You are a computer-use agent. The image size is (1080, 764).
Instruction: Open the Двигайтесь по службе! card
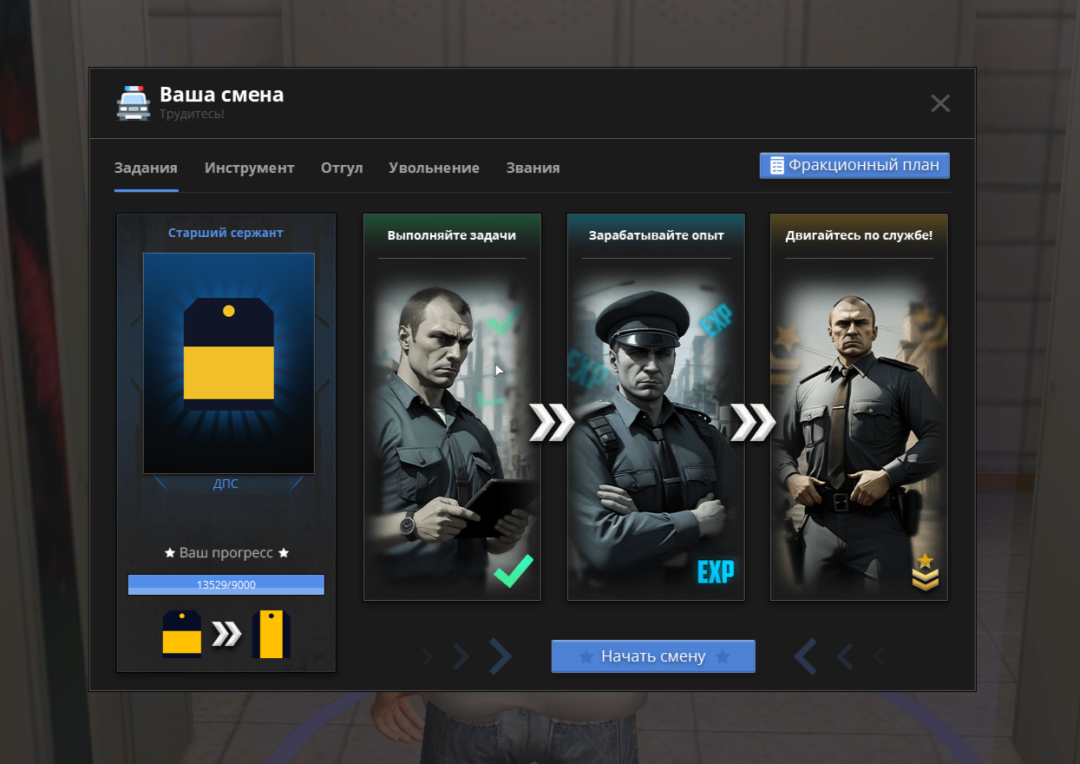point(859,407)
